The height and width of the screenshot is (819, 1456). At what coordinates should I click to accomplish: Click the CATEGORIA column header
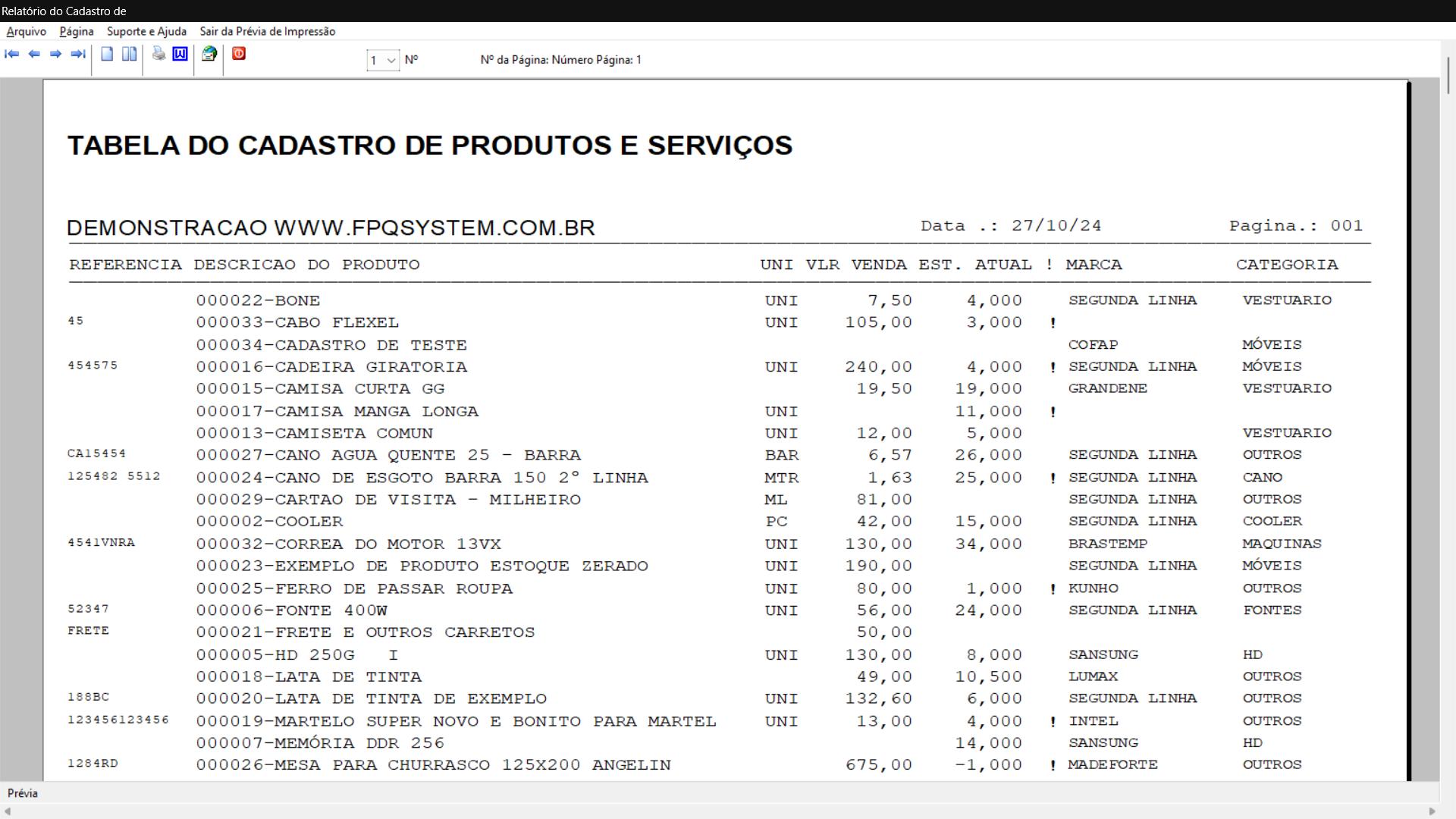(x=1287, y=265)
